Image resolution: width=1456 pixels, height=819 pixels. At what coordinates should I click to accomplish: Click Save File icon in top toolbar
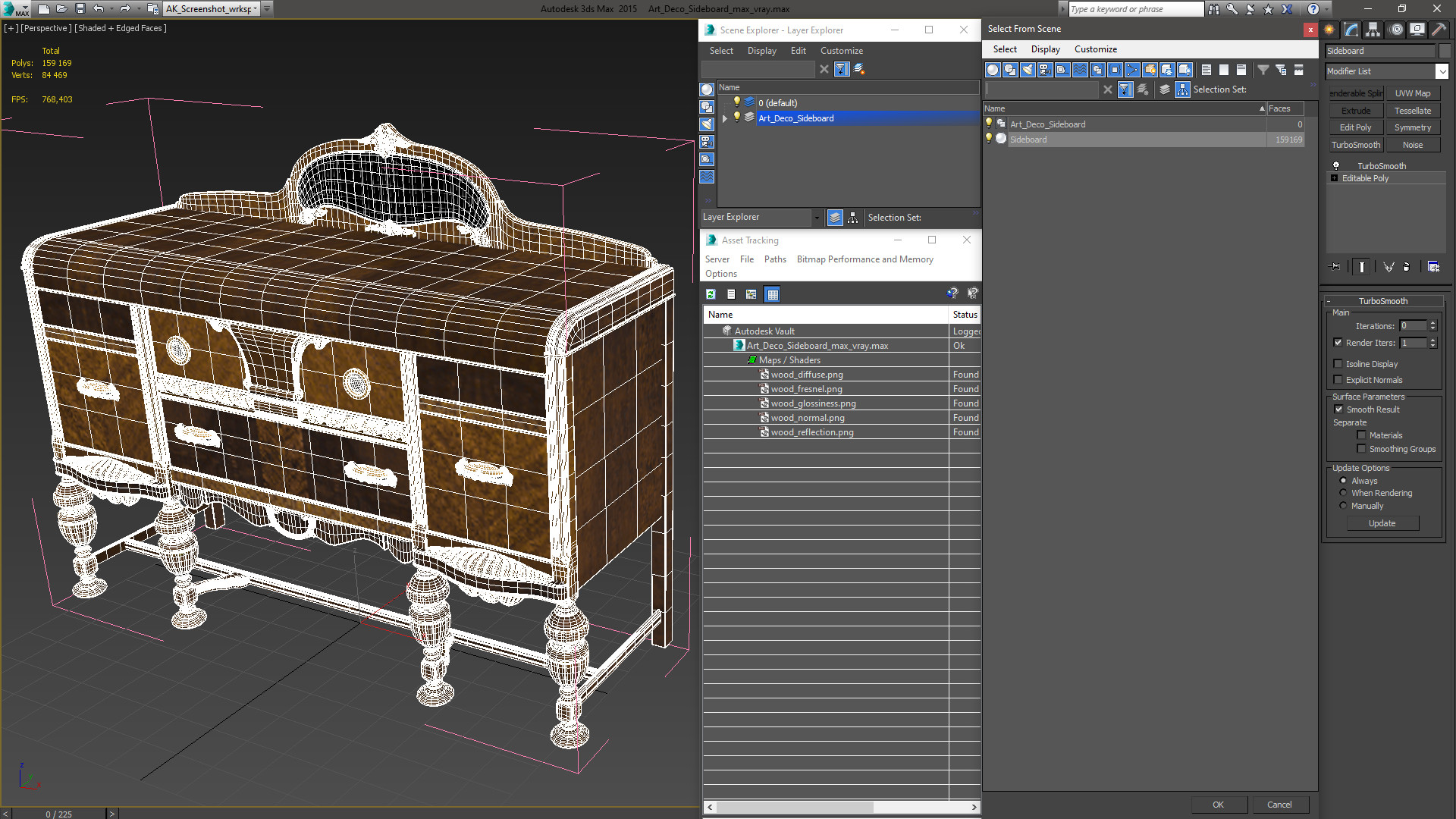[80, 9]
